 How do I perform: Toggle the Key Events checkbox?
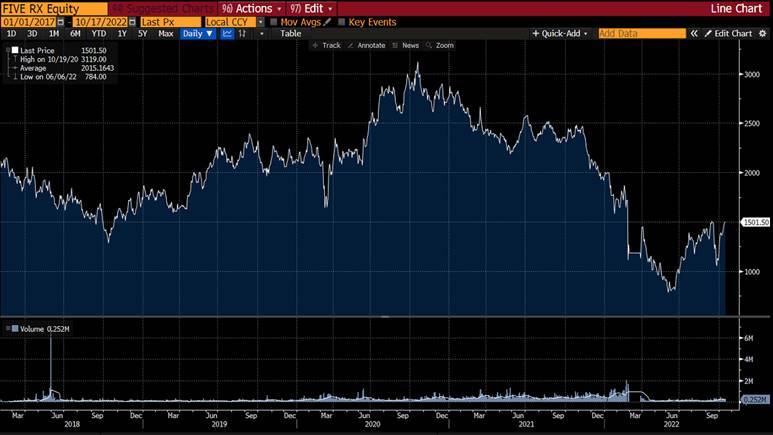click(x=342, y=21)
